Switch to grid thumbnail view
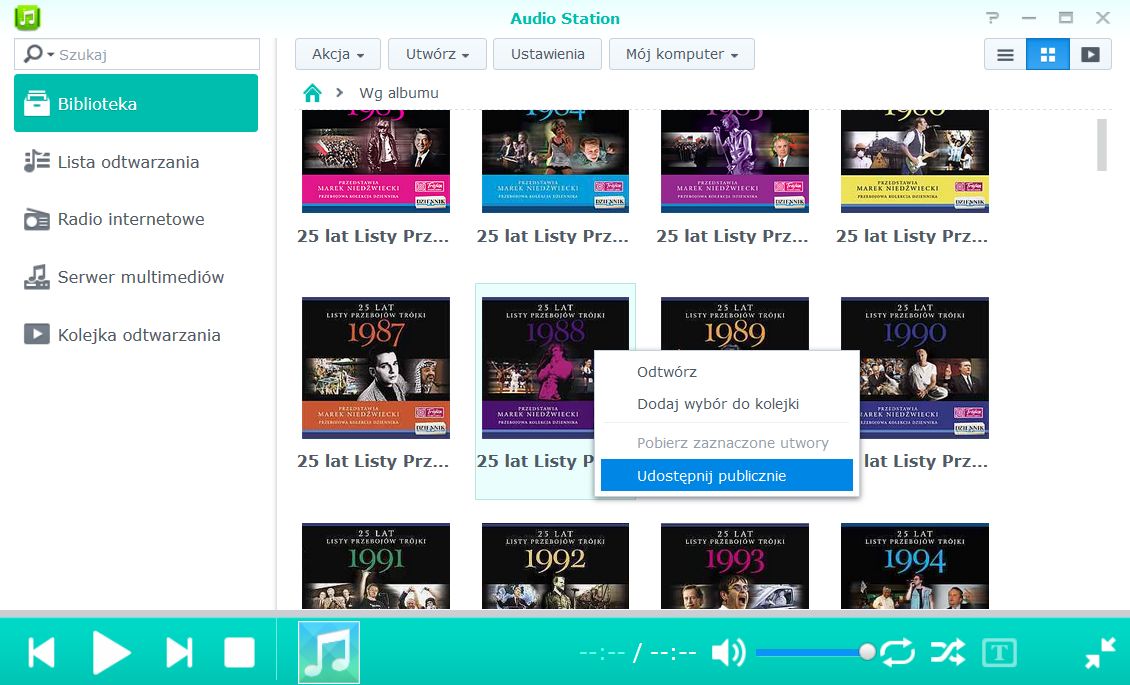Viewport: 1130px width, 685px height. 1048,54
